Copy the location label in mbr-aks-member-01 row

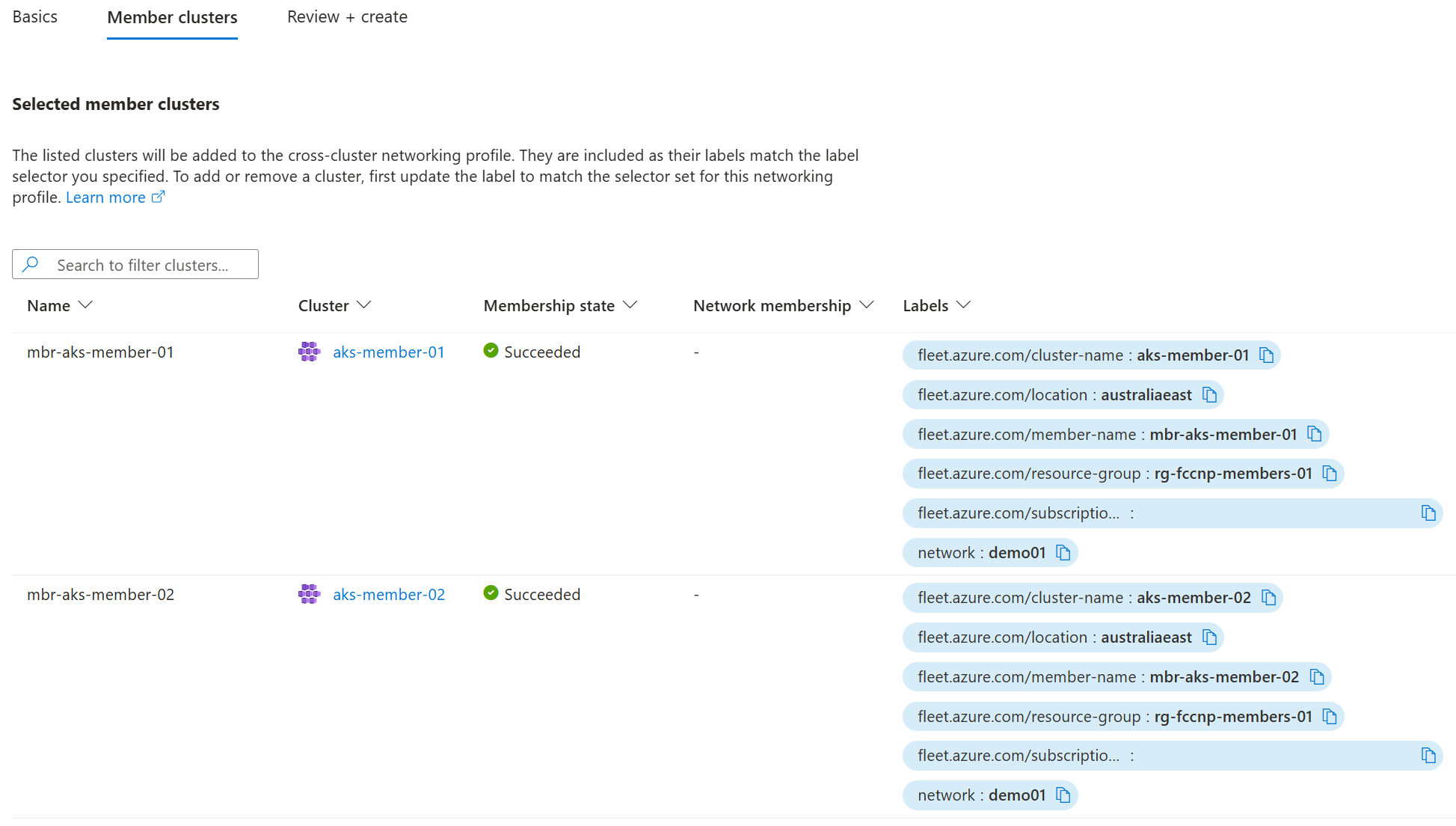(1209, 394)
